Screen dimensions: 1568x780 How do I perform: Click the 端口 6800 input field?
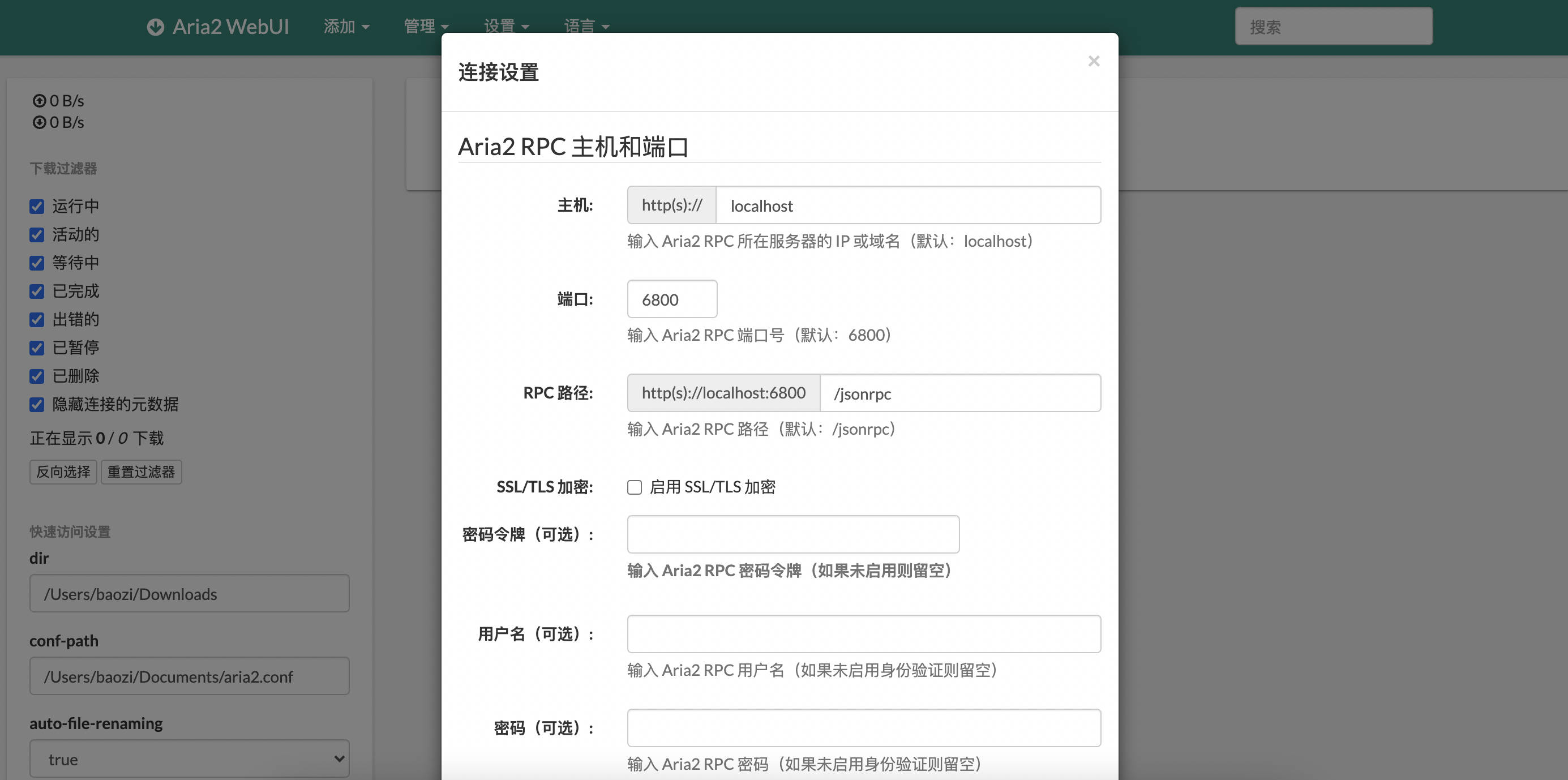[672, 299]
